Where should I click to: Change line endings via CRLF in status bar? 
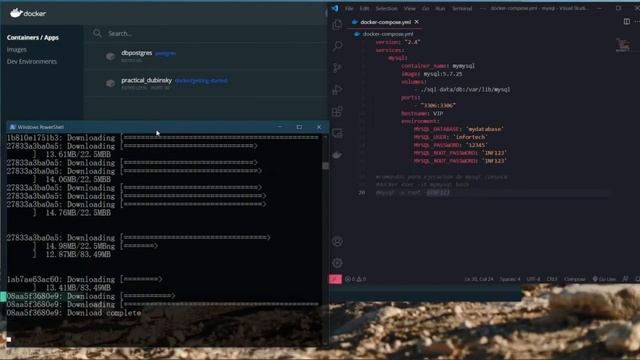click(x=552, y=279)
